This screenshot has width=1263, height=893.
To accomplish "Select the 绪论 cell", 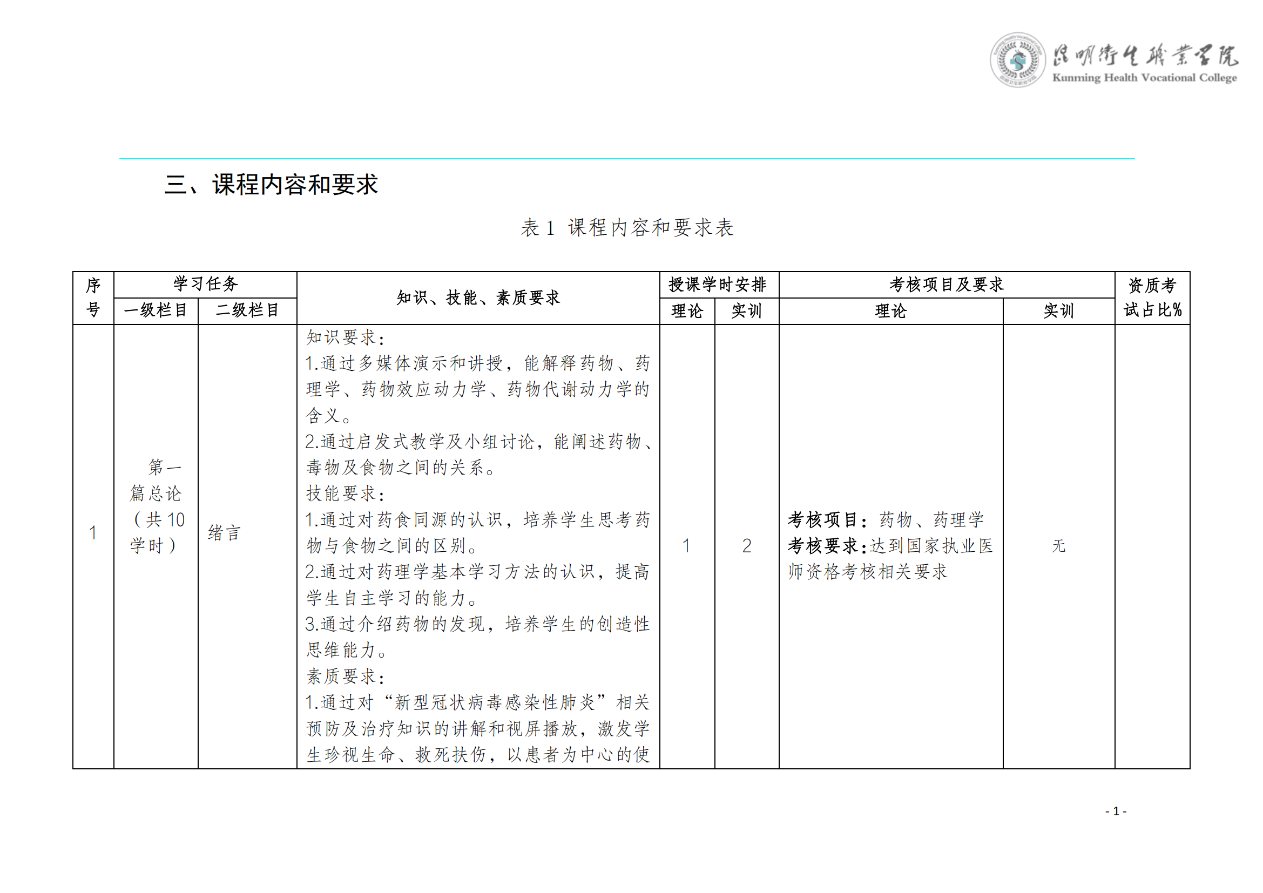I will coord(225,533).
